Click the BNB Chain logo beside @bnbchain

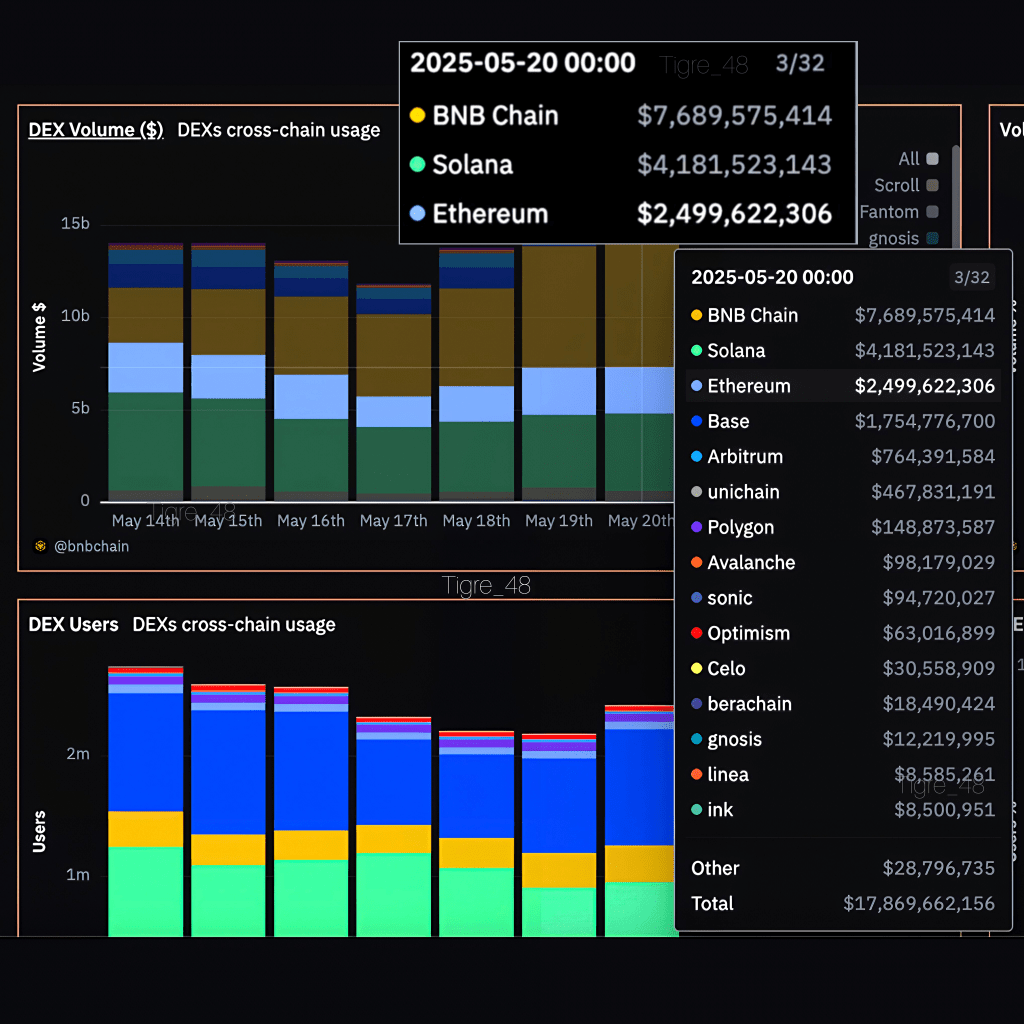40,547
